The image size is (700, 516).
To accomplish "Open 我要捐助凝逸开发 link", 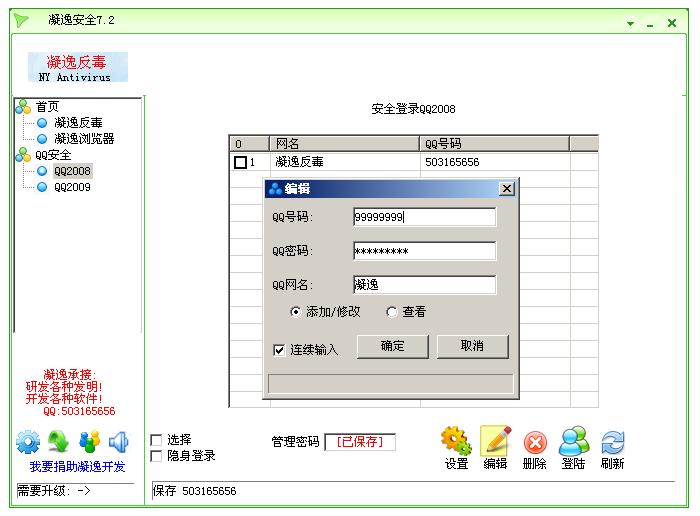I will (77, 467).
